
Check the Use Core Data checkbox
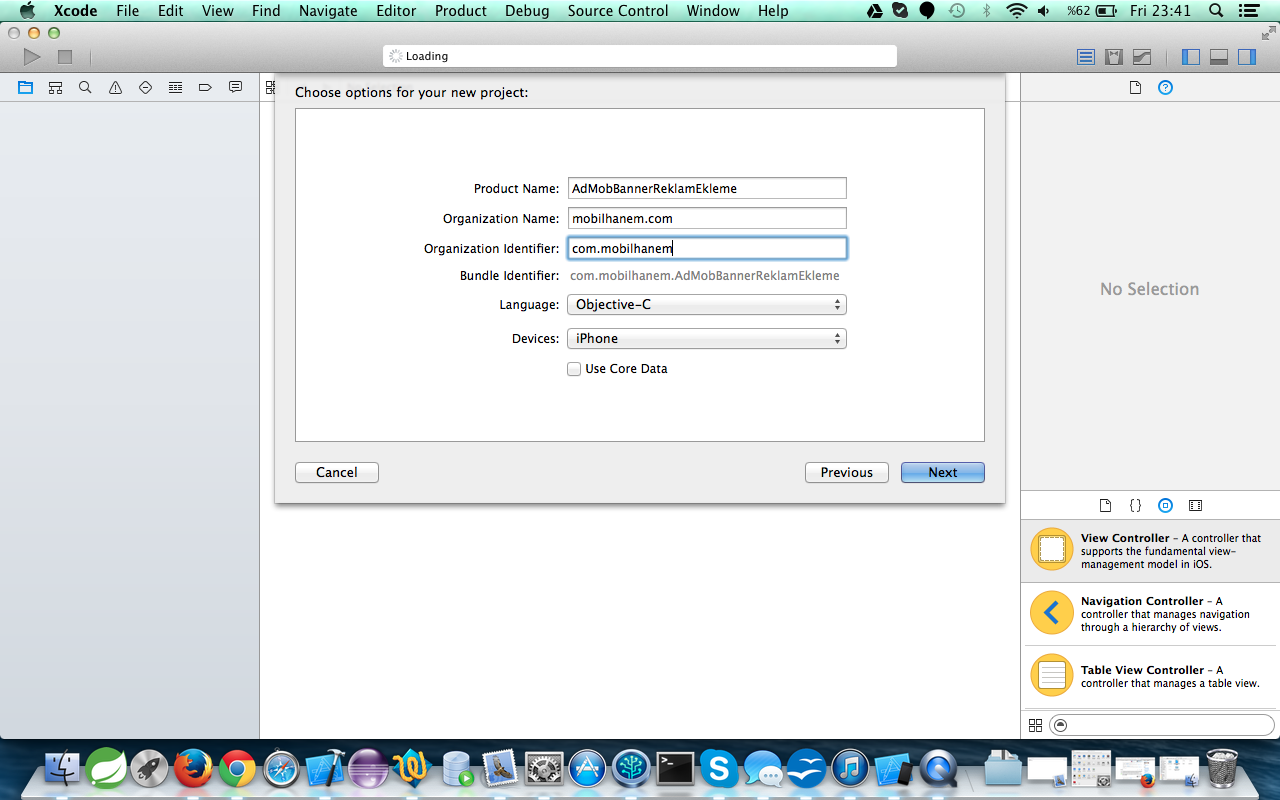click(574, 369)
